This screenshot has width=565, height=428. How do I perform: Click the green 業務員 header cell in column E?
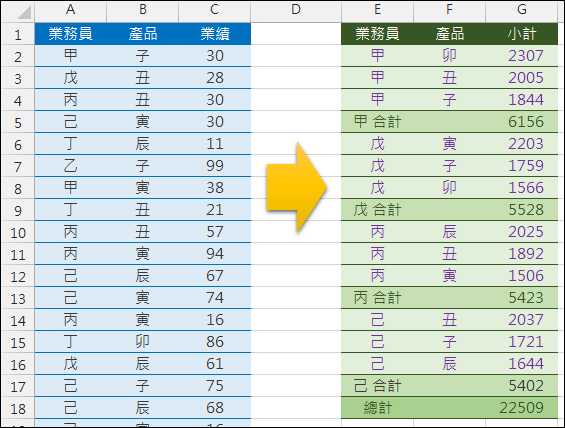coord(377,34)
